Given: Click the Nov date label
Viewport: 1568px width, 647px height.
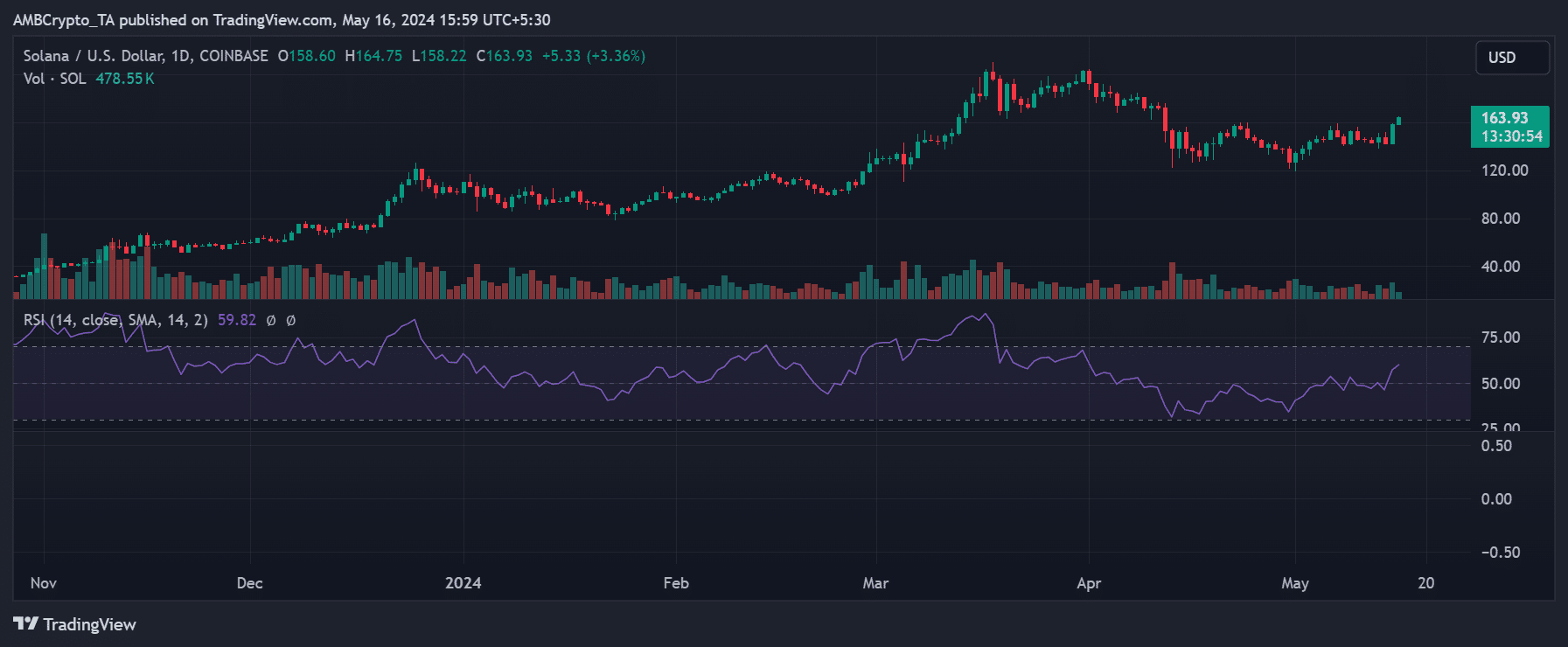Looking at the screenshot, I should 44,583.
